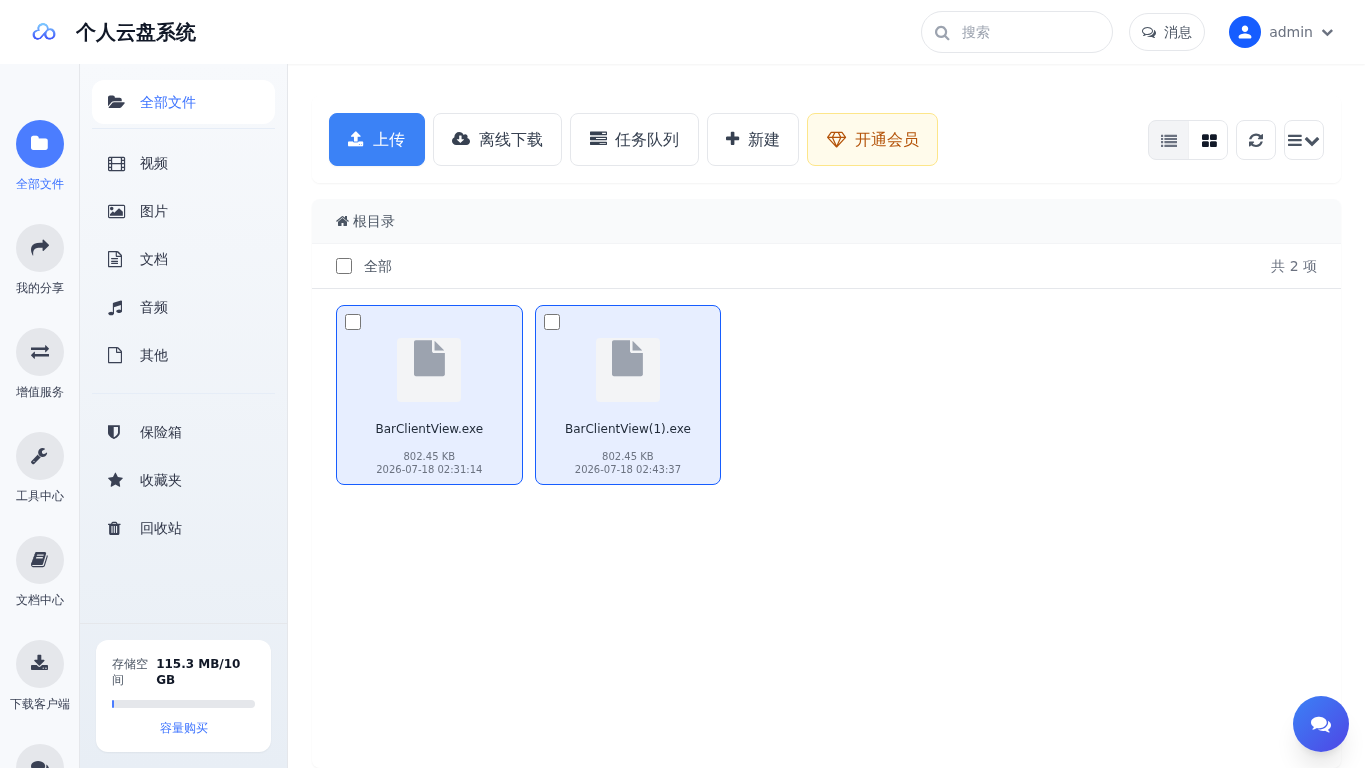Viewport: 1365px width, 768px height.
Task: Click the 回收站 trash icon
Action: point(114,528)
